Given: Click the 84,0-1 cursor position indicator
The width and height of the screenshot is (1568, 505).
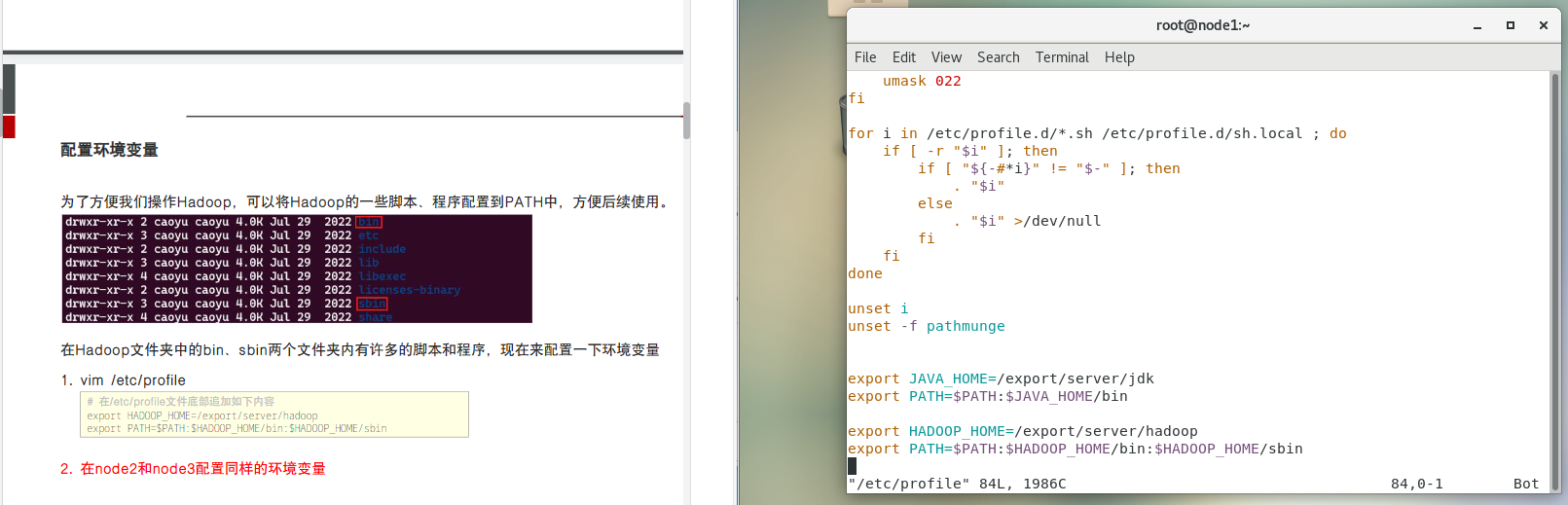Looking at the screenshot, I should tap(1416, 484).
